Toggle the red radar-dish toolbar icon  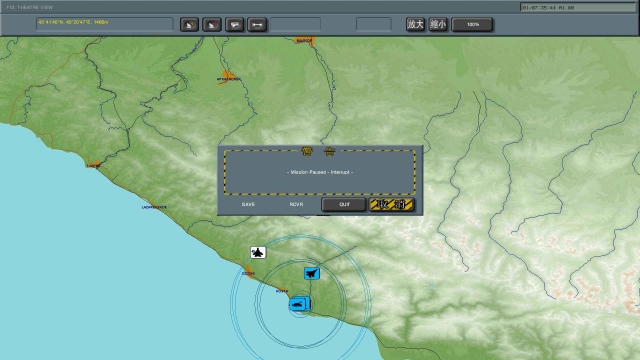point(212,24)
